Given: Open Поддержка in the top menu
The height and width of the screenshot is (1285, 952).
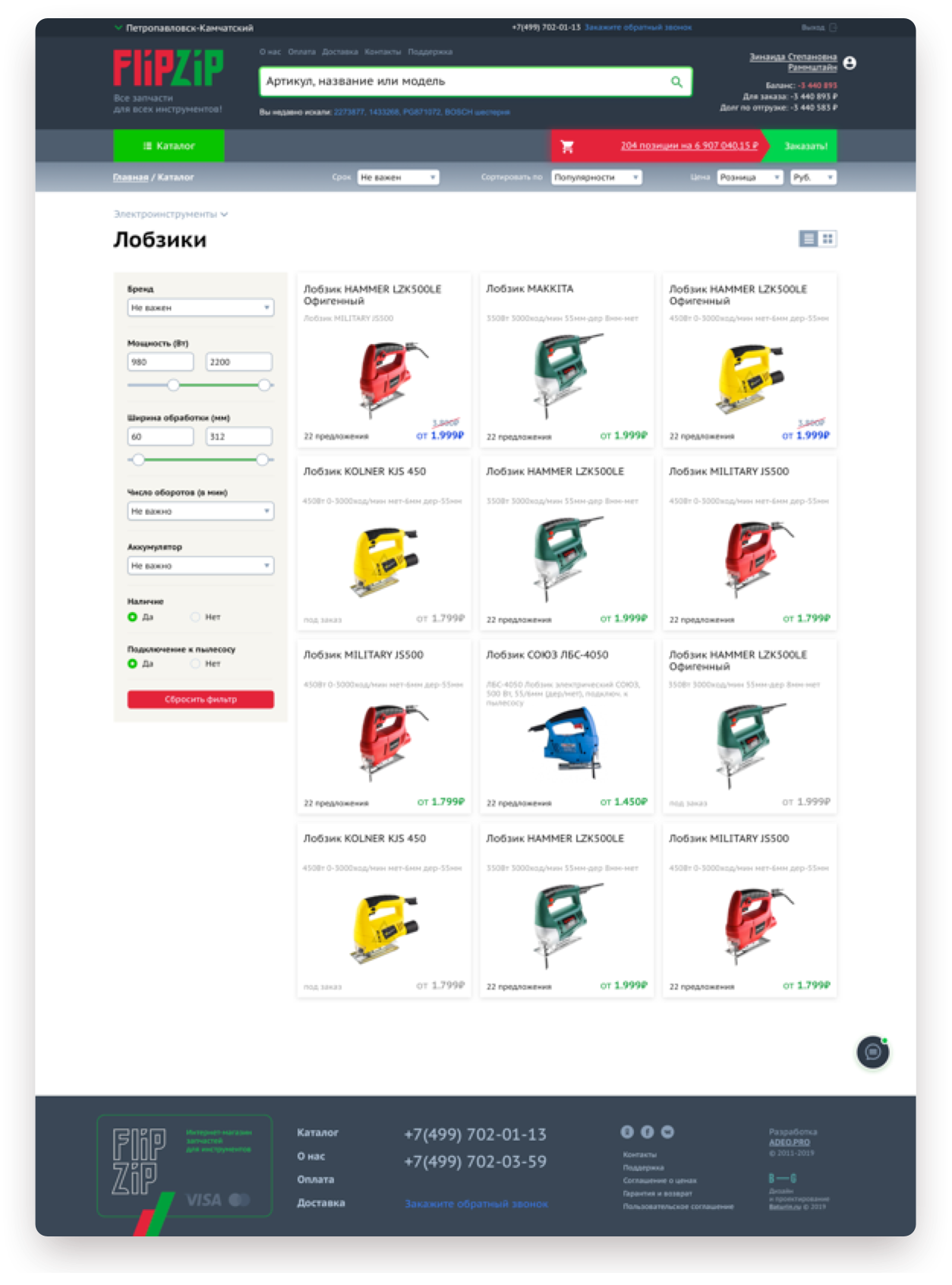Looking at the screenshot, I should point(430,52).
